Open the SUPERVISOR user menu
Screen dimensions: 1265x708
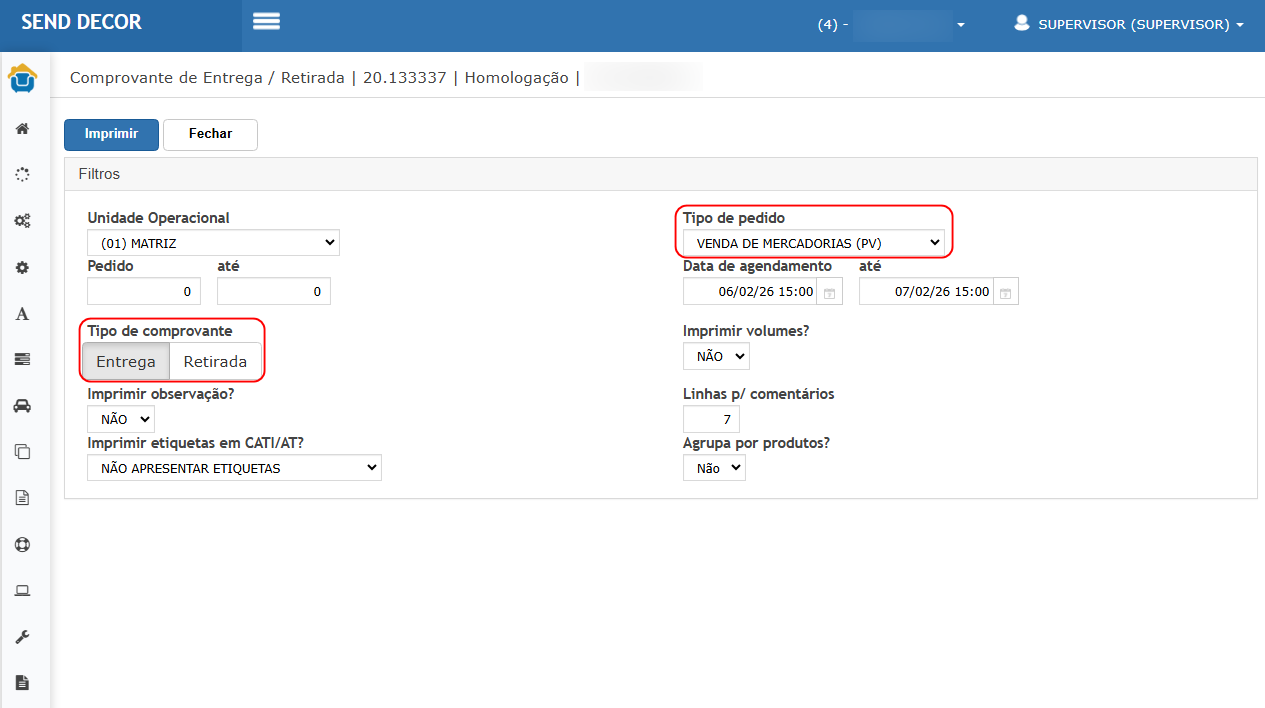(x=1130, y=24)
